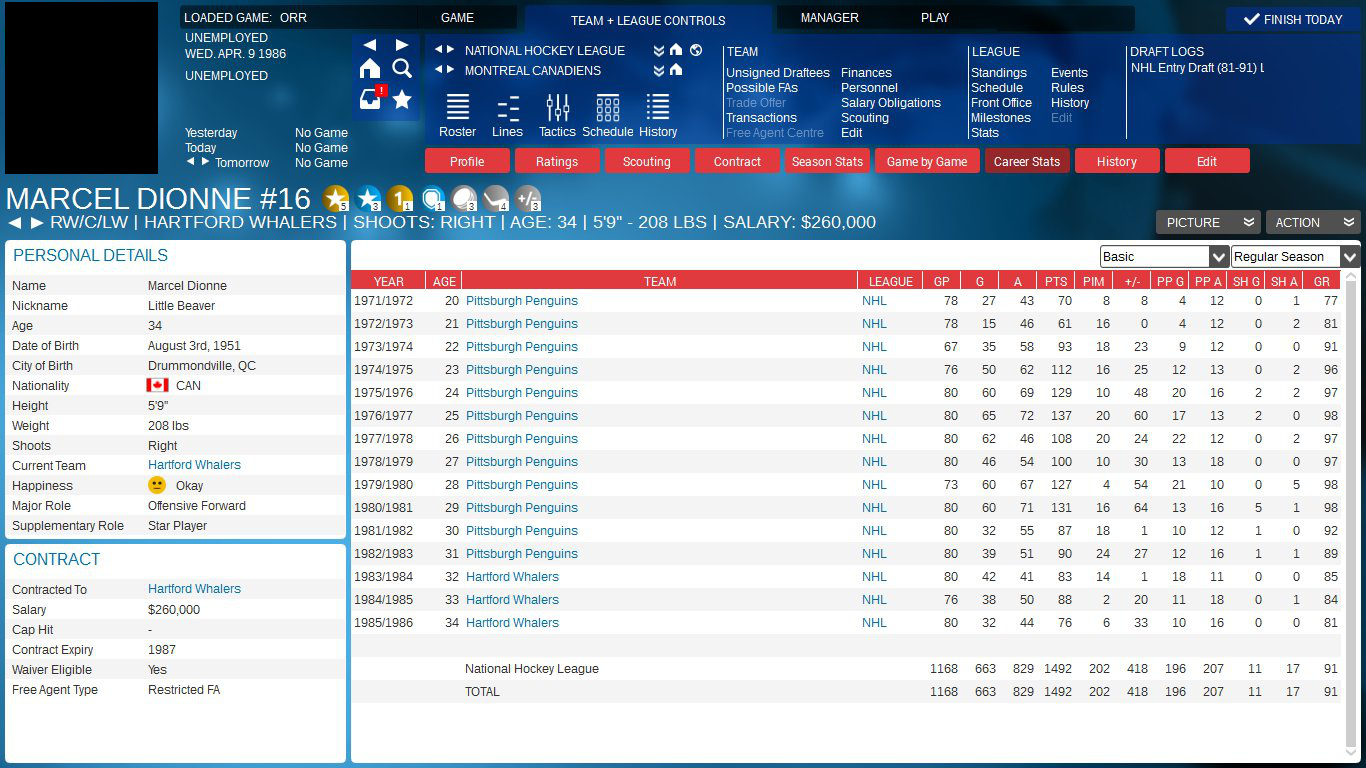Open the MANAGER menu
This screenshot has width=1366, height=768.
tap(829, 18)
